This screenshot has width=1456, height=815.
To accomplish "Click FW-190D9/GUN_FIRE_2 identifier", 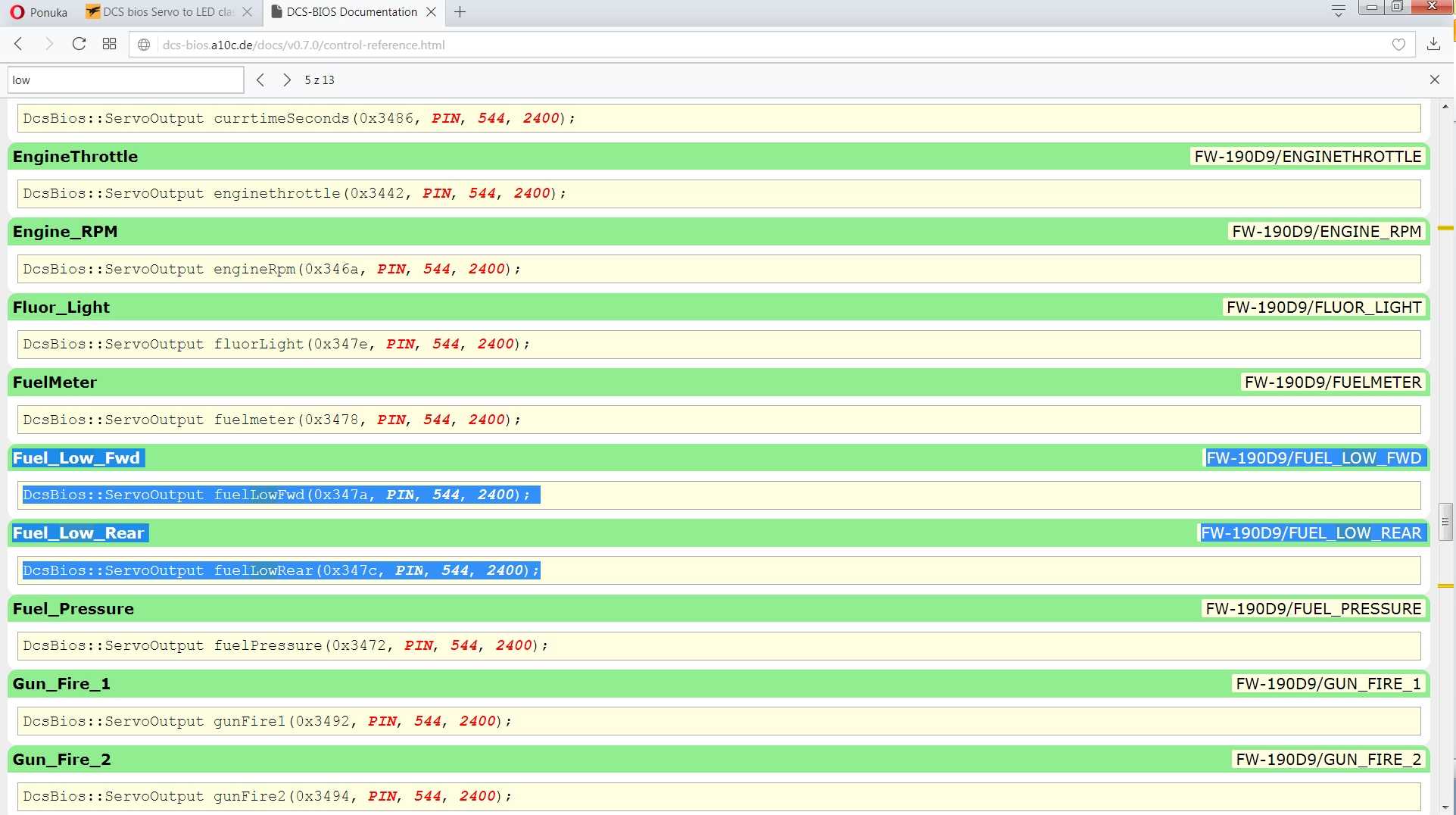I will (1328, 760).
